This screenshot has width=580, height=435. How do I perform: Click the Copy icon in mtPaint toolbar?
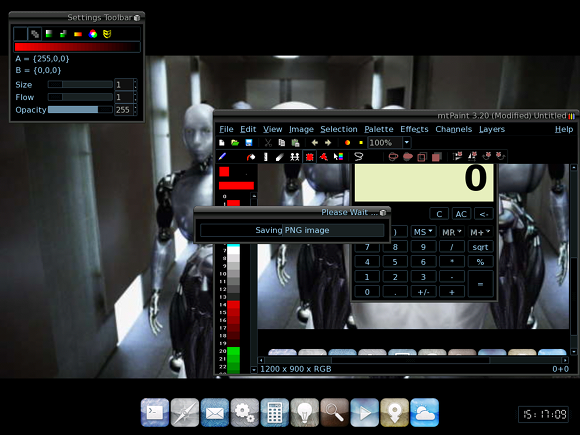tap(282, 143)
